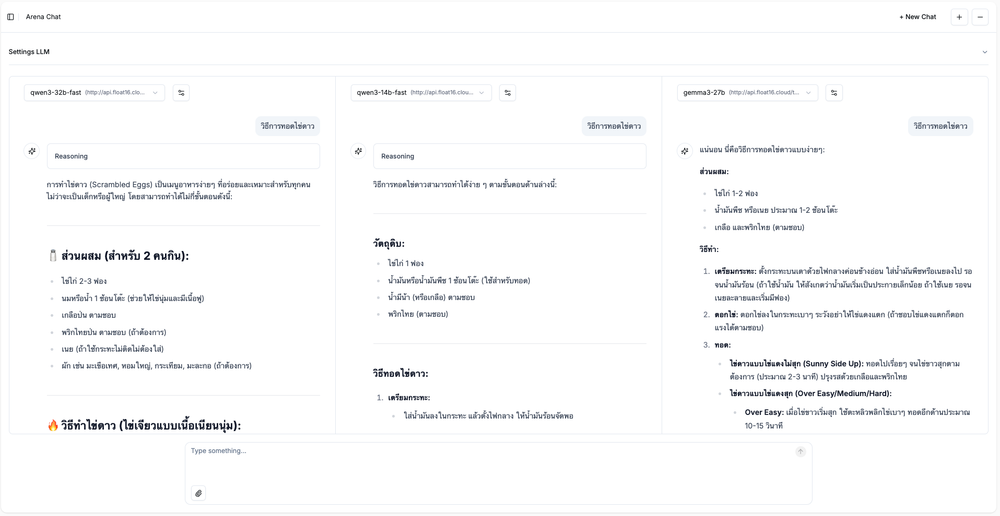Collapse the Settings LLM section chevron

(x=984, y=52)
